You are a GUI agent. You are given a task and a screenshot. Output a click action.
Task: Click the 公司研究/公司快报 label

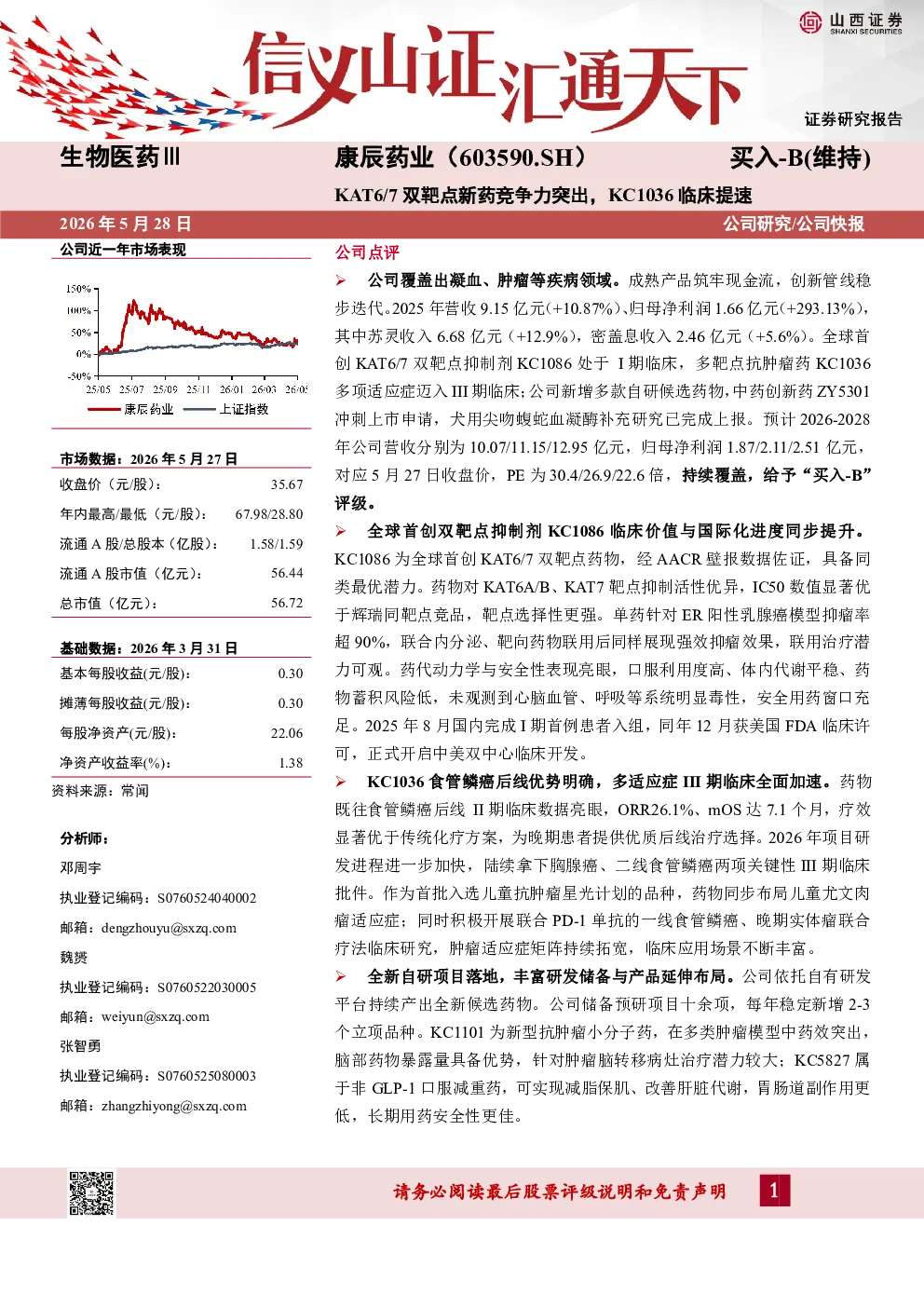[x=794, y=224]
